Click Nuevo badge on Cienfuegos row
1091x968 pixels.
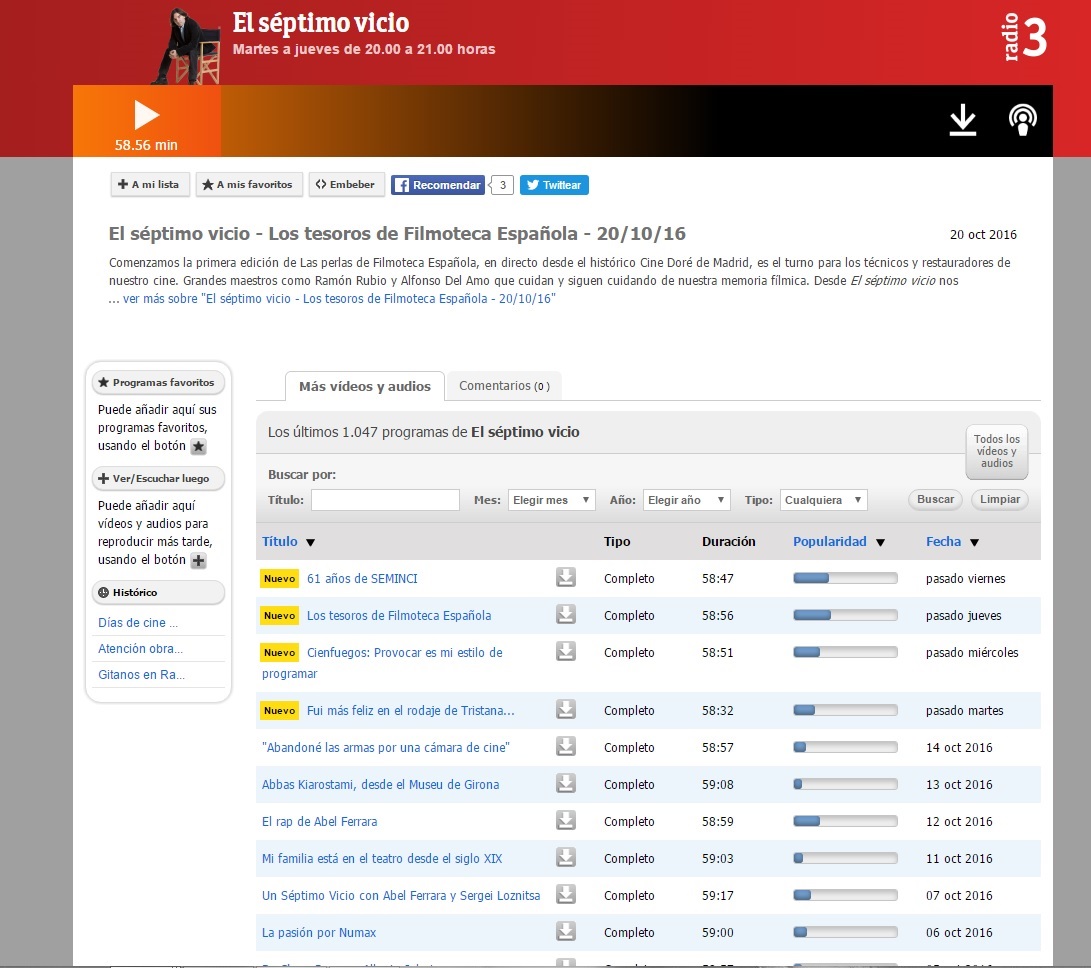coord(280,652)
